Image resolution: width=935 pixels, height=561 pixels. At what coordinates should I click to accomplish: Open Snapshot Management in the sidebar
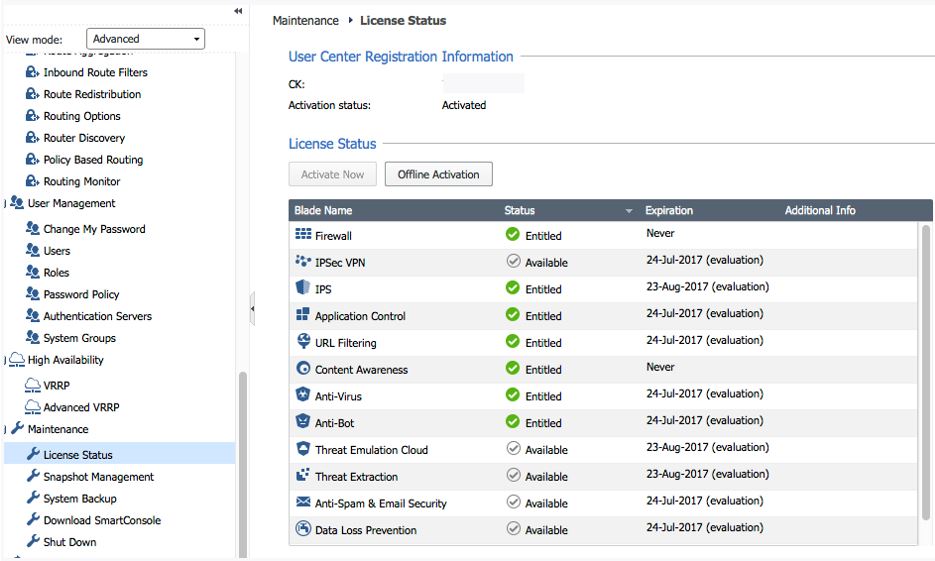(x=98, y=477)
